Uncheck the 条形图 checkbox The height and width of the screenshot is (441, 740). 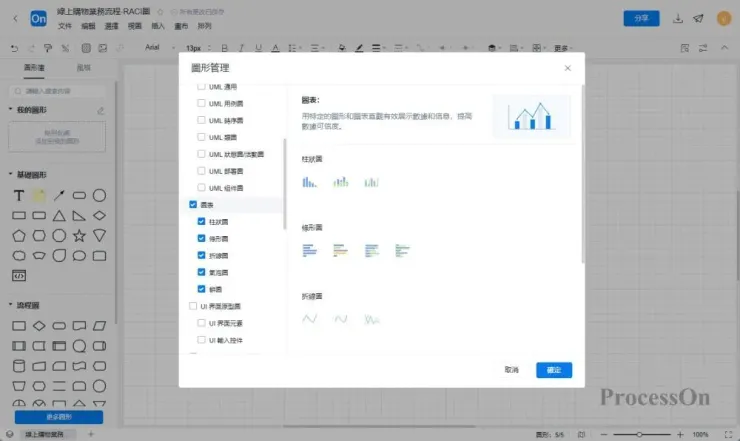tap(201, 238)
